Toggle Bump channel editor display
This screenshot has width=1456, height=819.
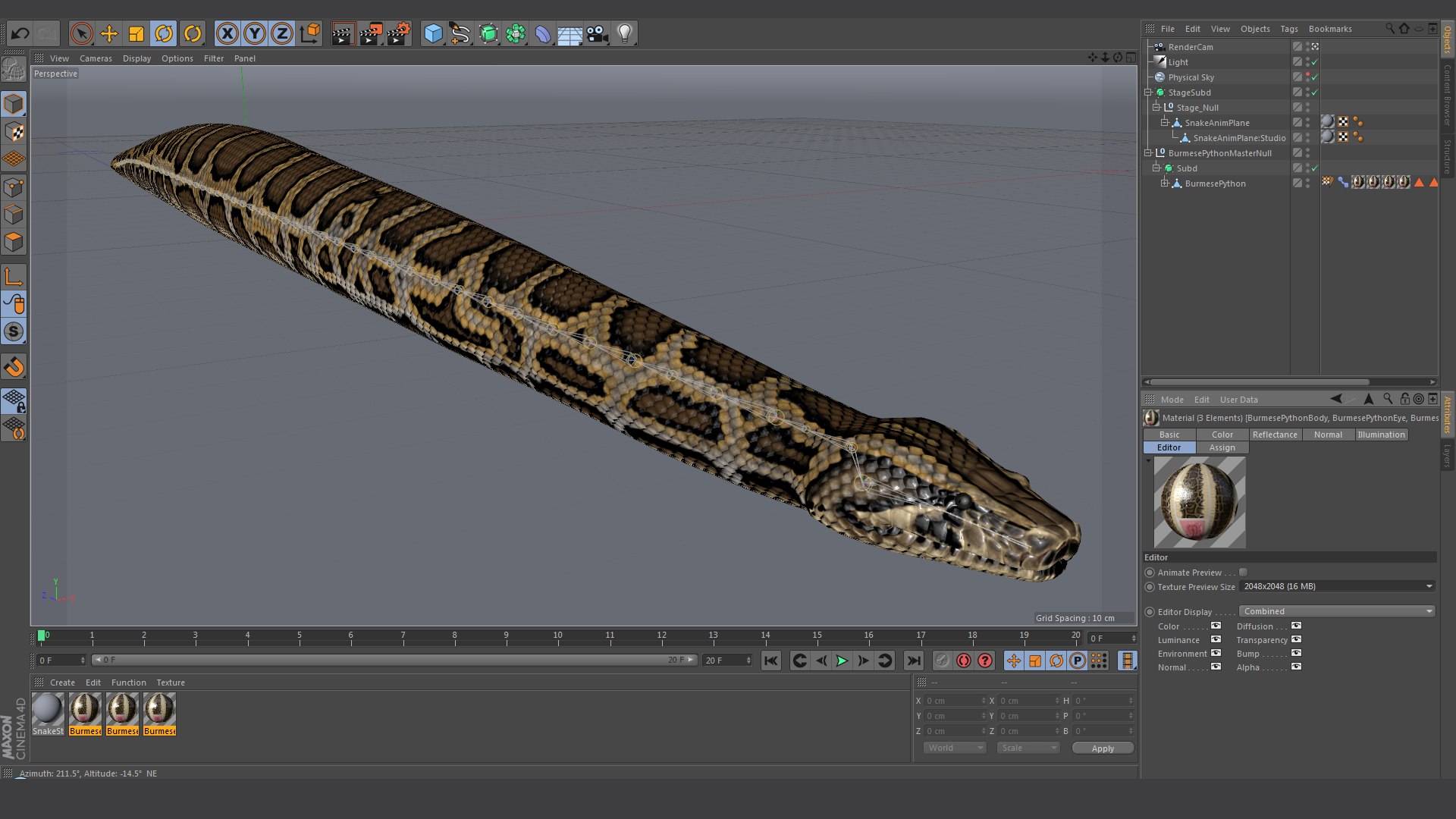tap(1297, 653)
